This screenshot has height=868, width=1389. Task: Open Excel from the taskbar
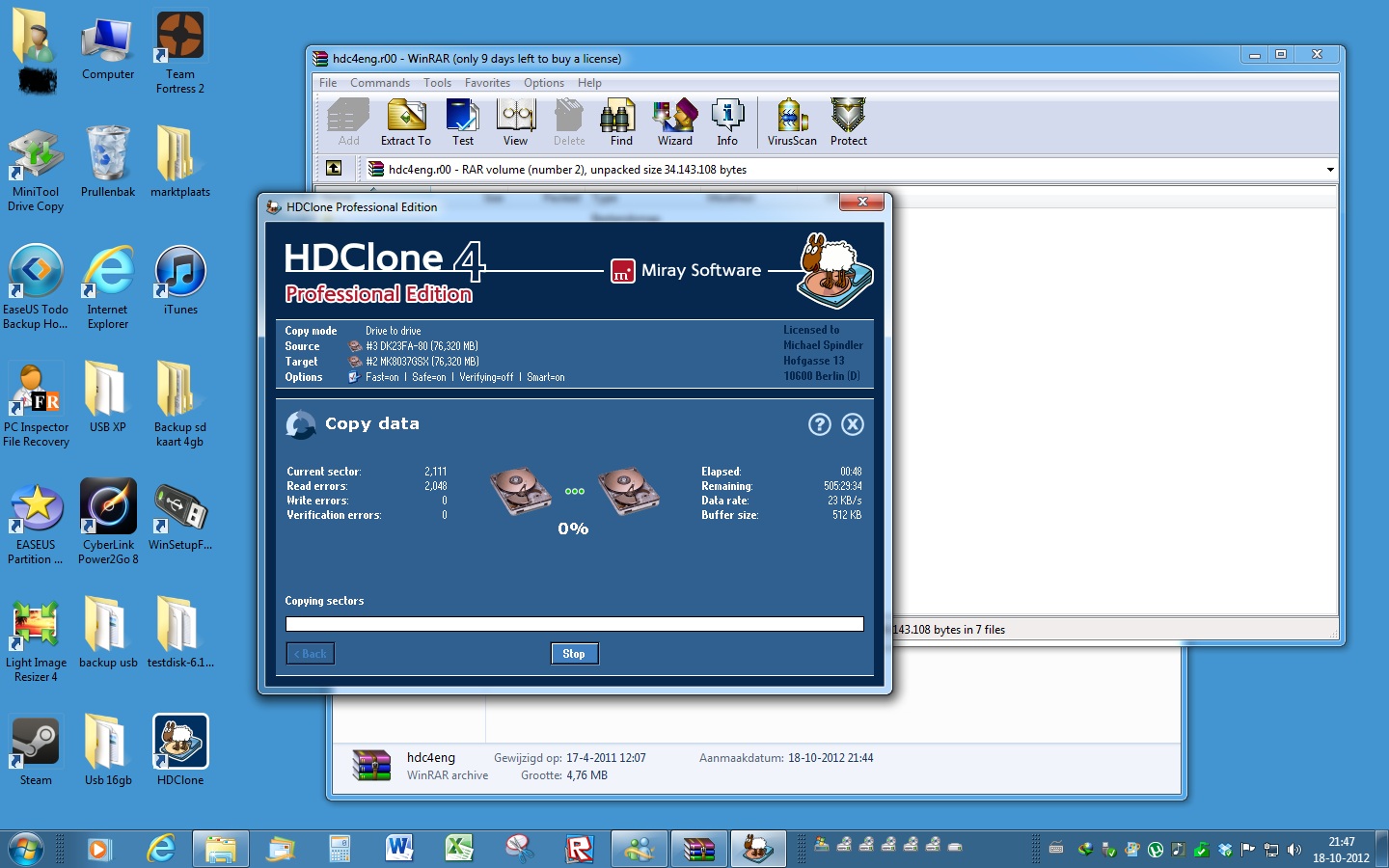pos(459,849)
